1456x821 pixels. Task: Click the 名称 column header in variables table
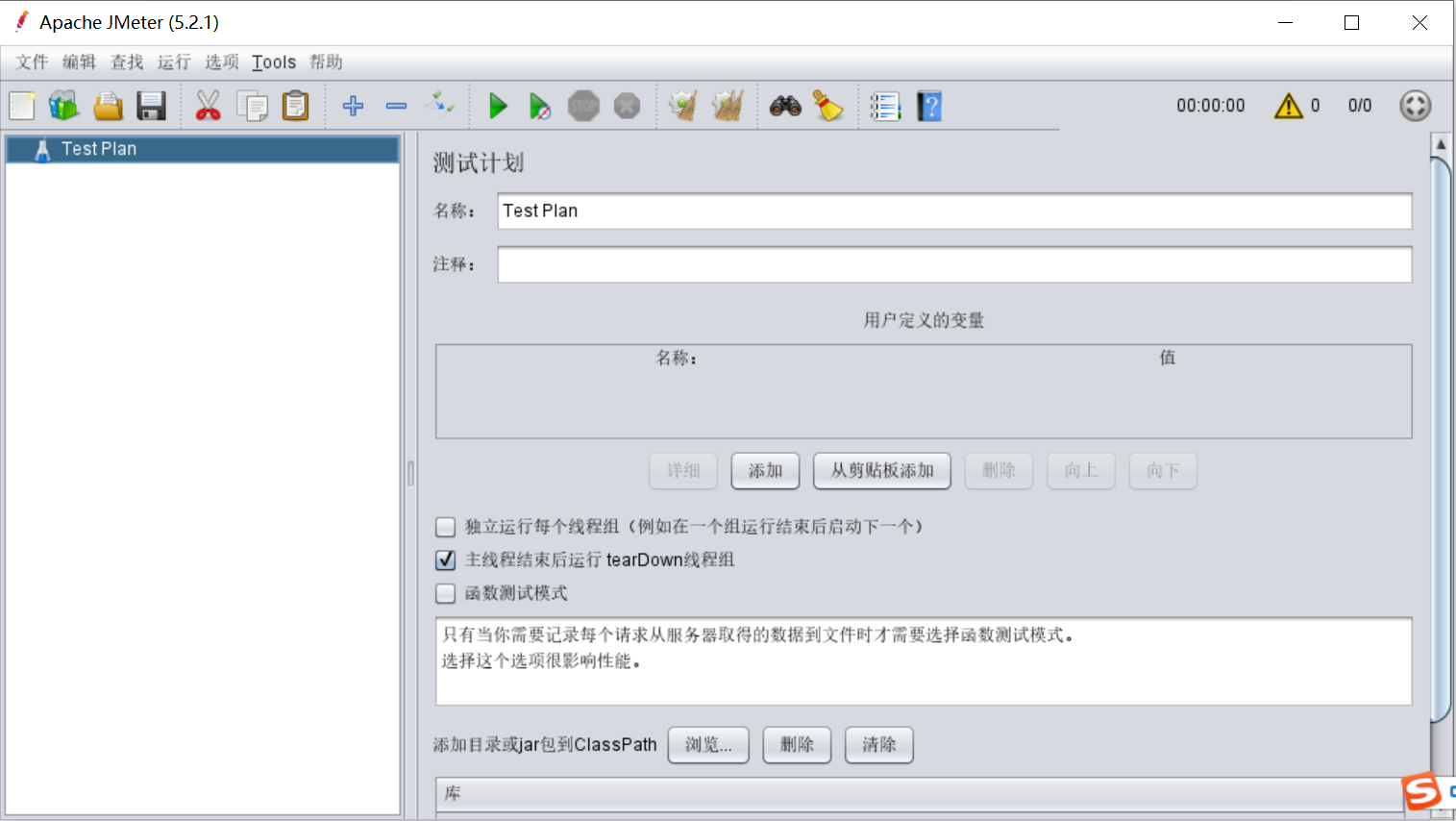[677, 359]
